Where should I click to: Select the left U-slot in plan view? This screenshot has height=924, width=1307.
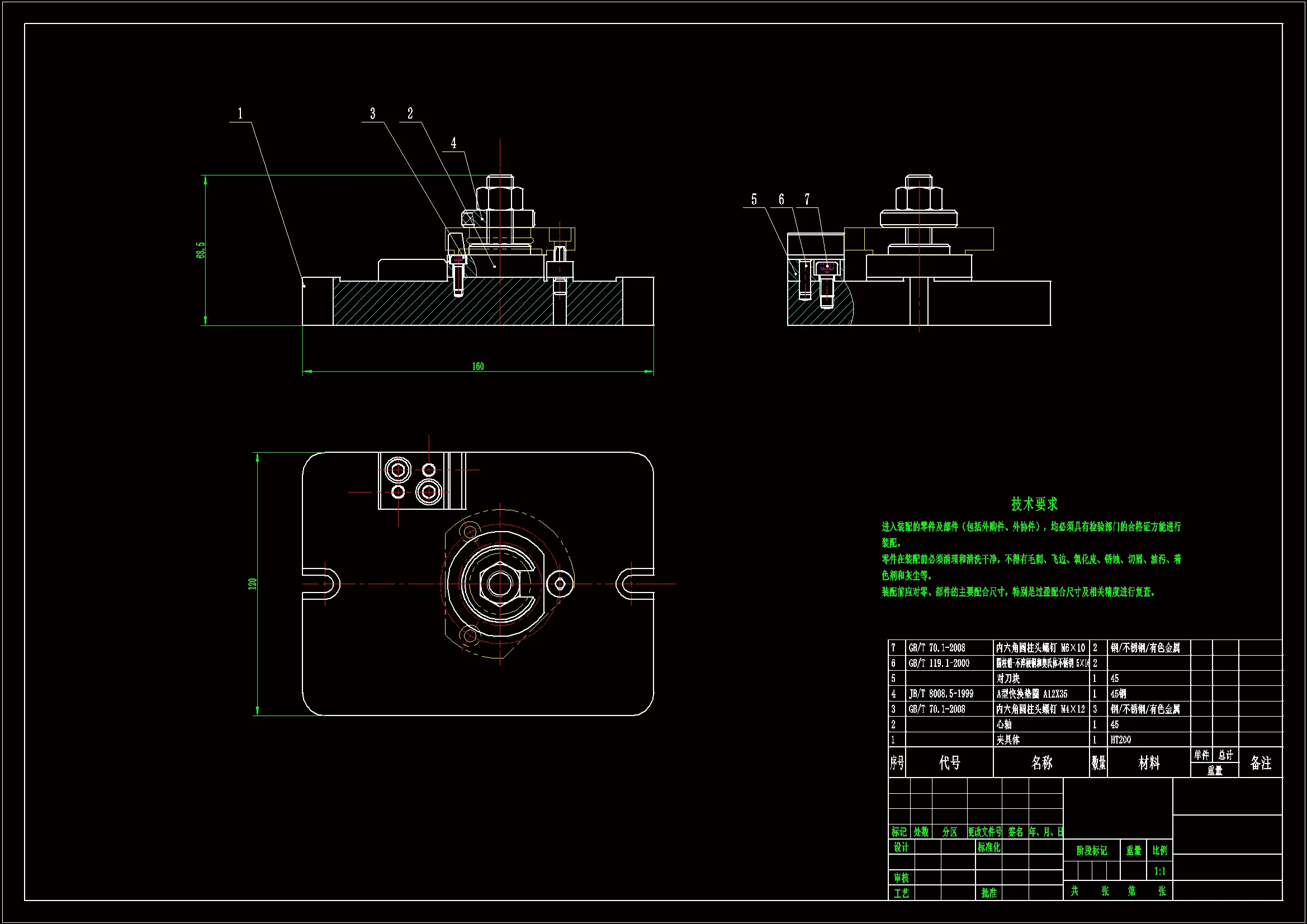tap(323, 584)
